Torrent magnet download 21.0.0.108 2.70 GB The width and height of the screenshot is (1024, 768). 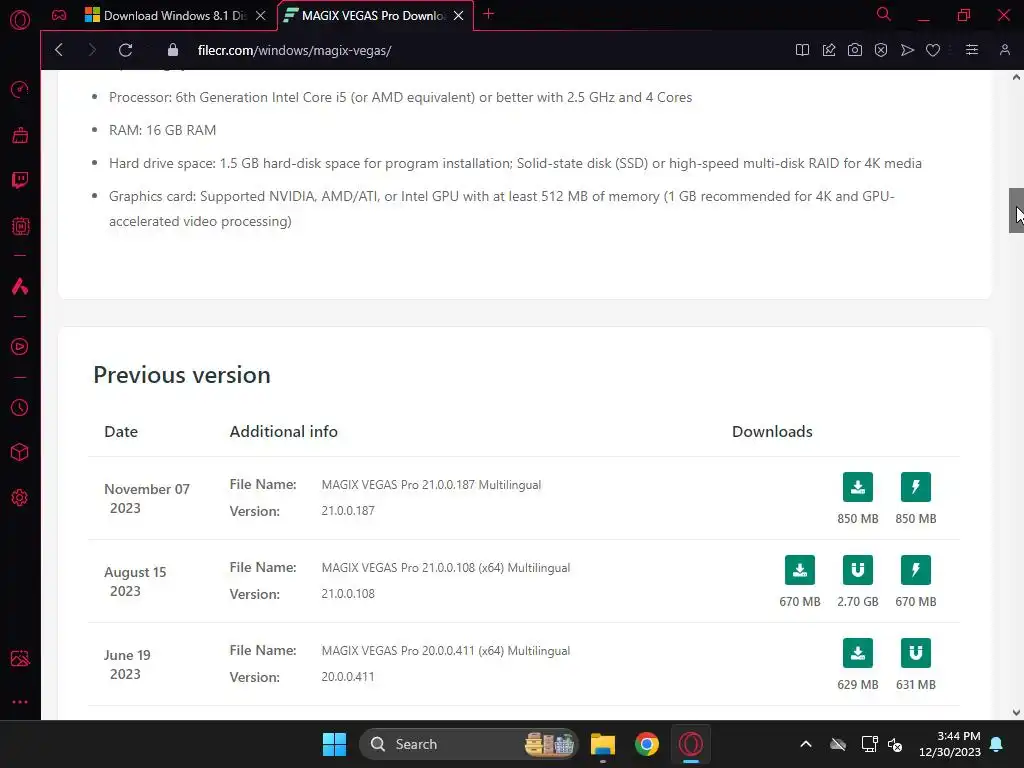pos(857,570)
